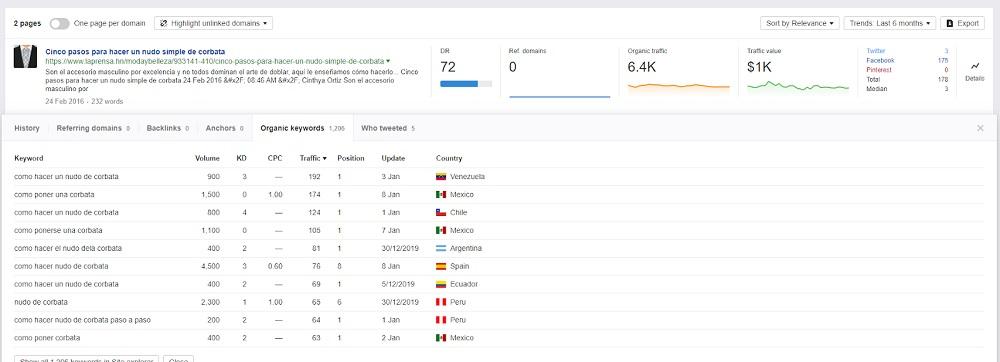The height and width of the screenshot is (362, 1000).
Task: Click Mexico flag in como ponerse una corbata row
Action: tap(441, 230)
